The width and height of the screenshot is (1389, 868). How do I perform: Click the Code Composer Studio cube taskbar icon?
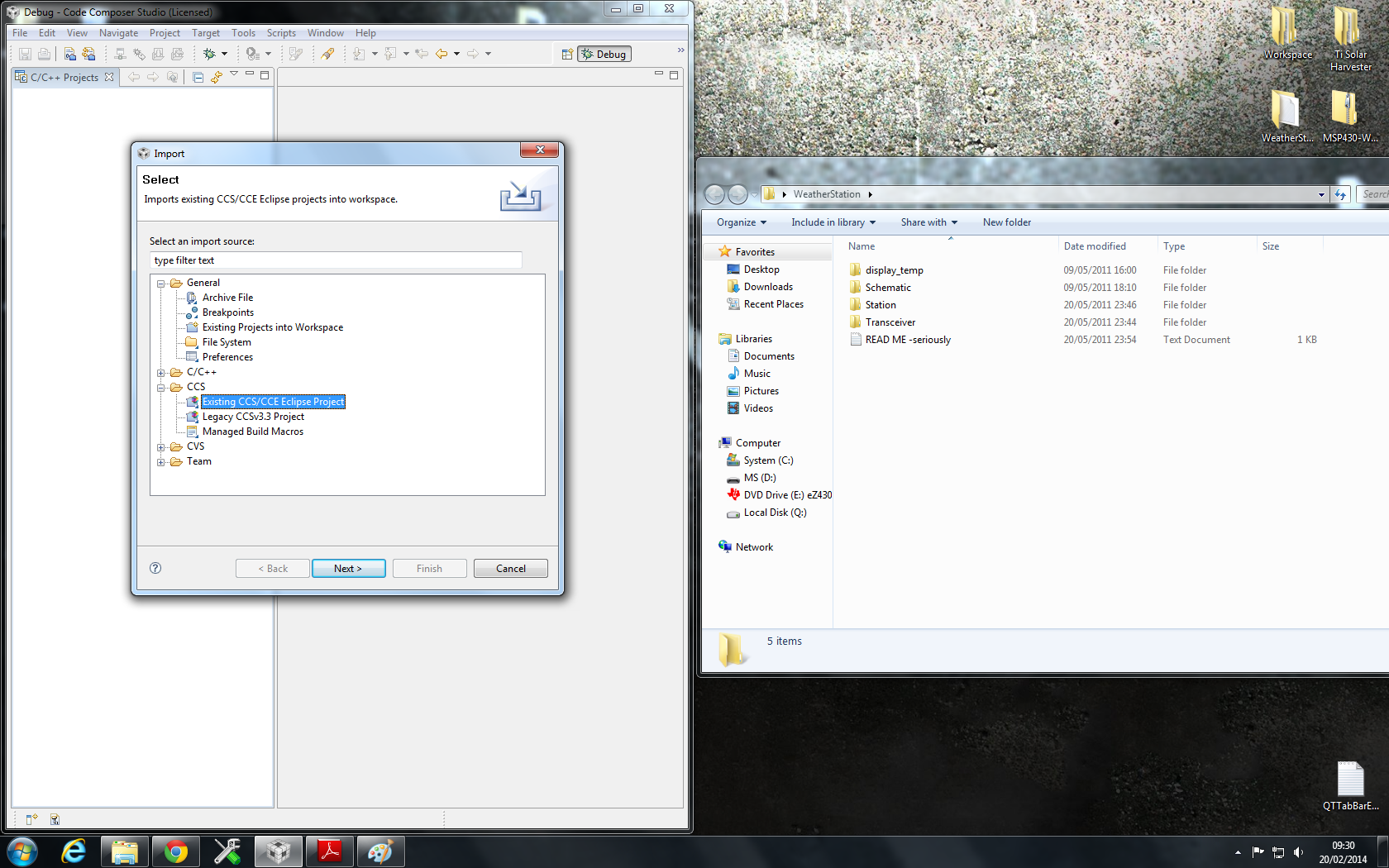coord(278,851)
